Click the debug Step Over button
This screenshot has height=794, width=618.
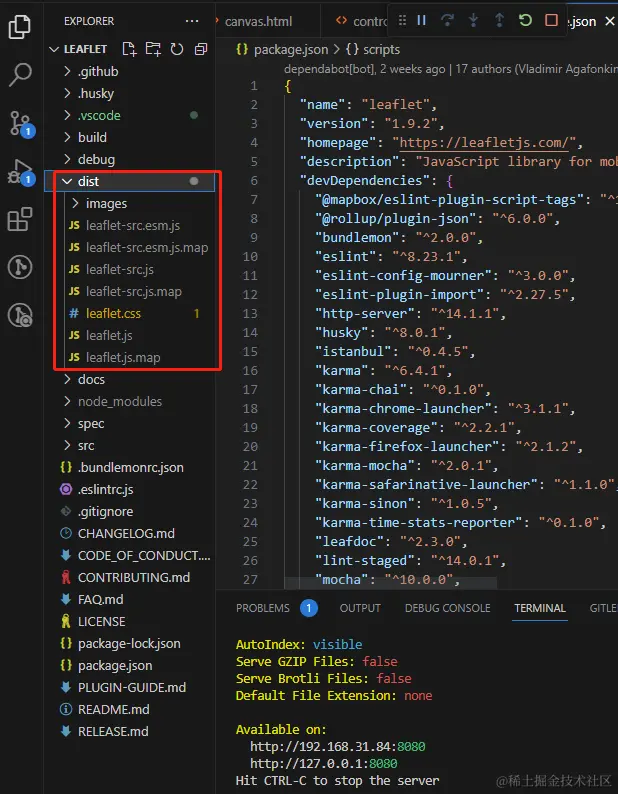pyautogui.click(x=447, y=20)
